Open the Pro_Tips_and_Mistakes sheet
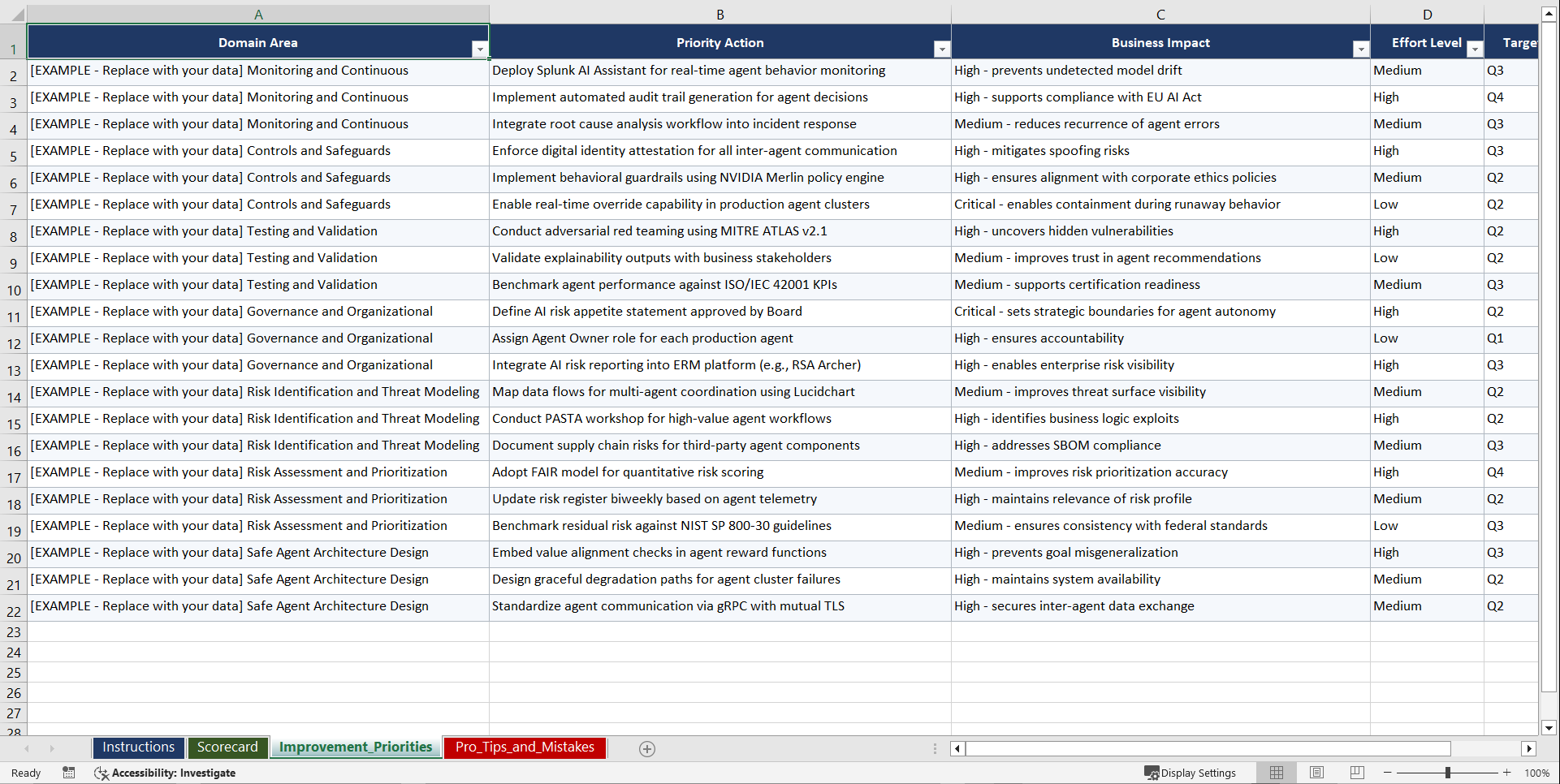 coord(524,747)
